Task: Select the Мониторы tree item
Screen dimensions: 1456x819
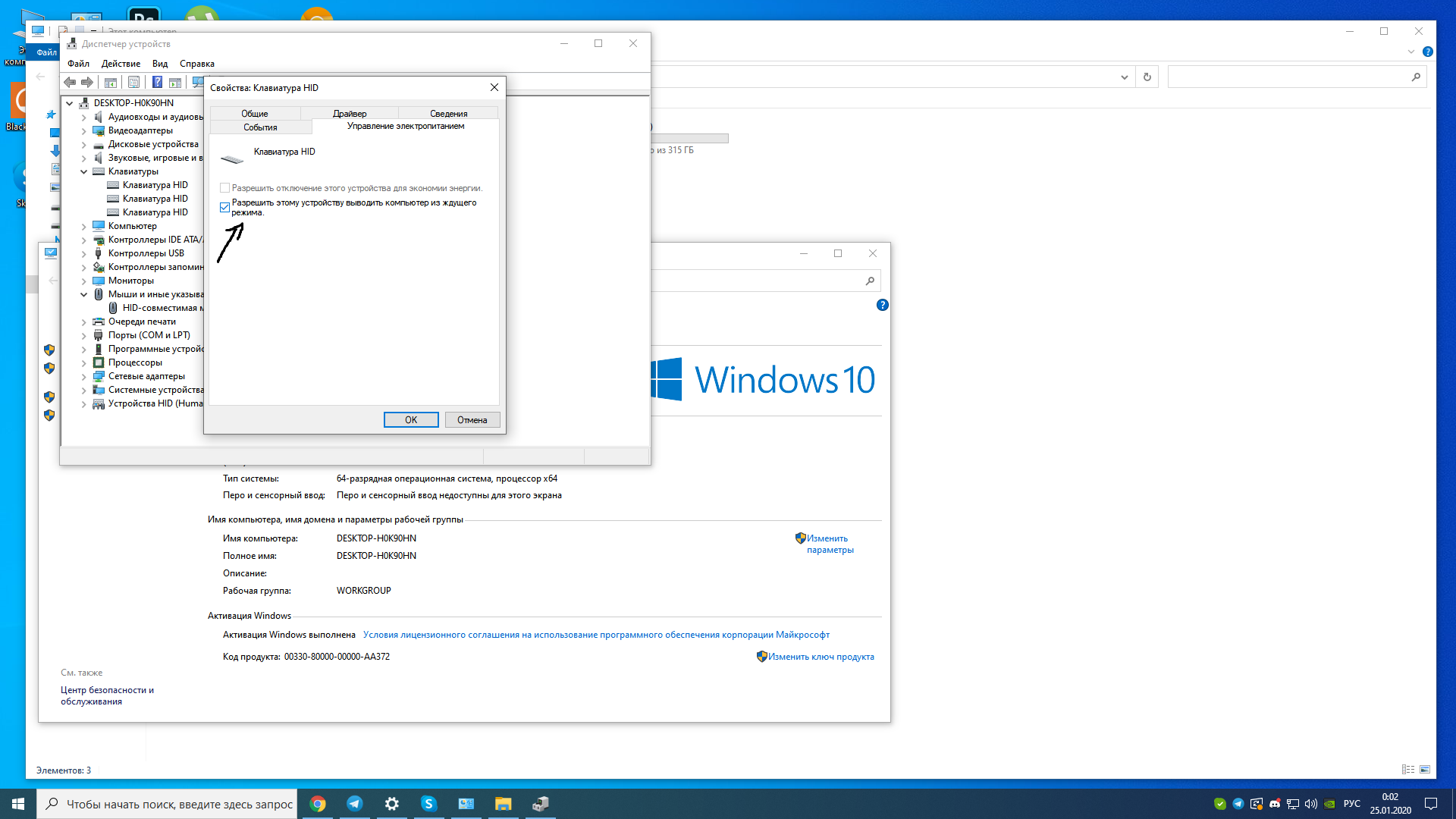Action: pyautogui.click(x=130, y=281)
